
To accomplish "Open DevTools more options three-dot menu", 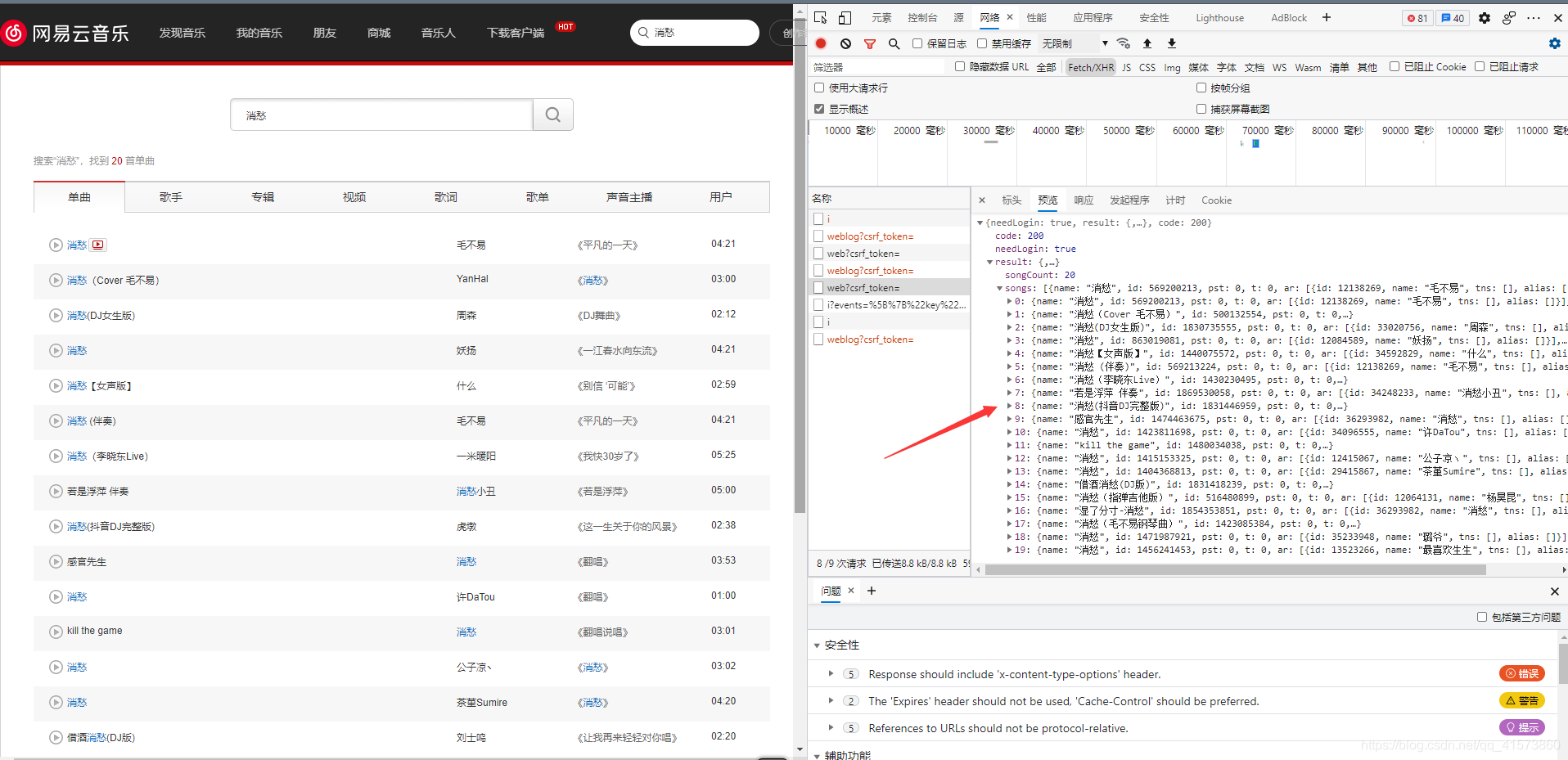I will 1534,17.
